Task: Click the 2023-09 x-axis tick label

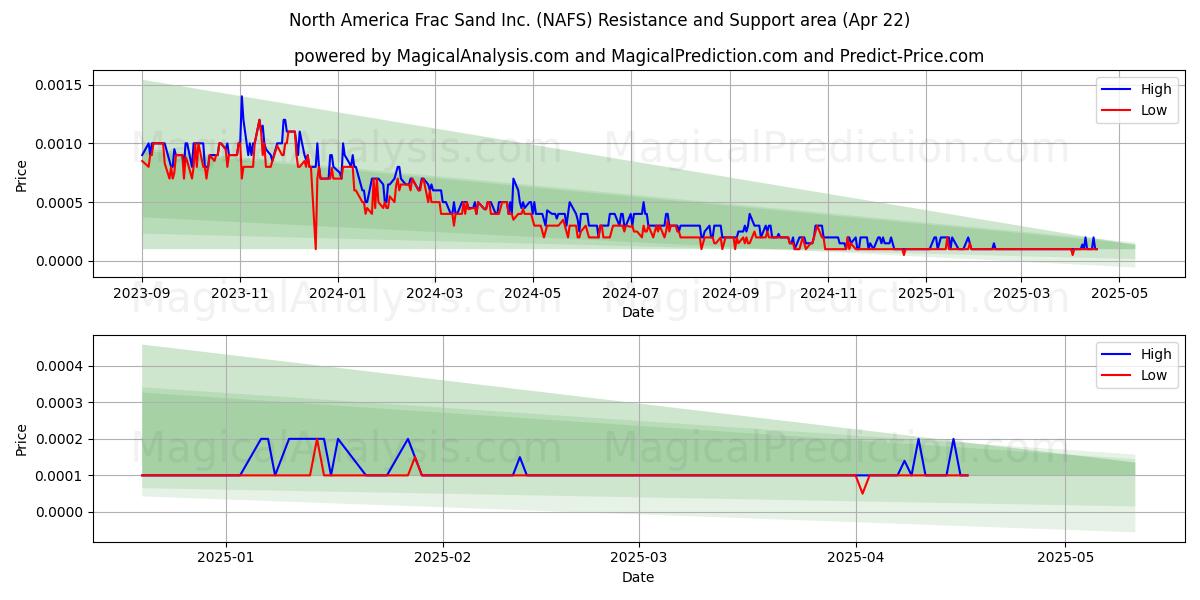Action: (x=142, y=294)
